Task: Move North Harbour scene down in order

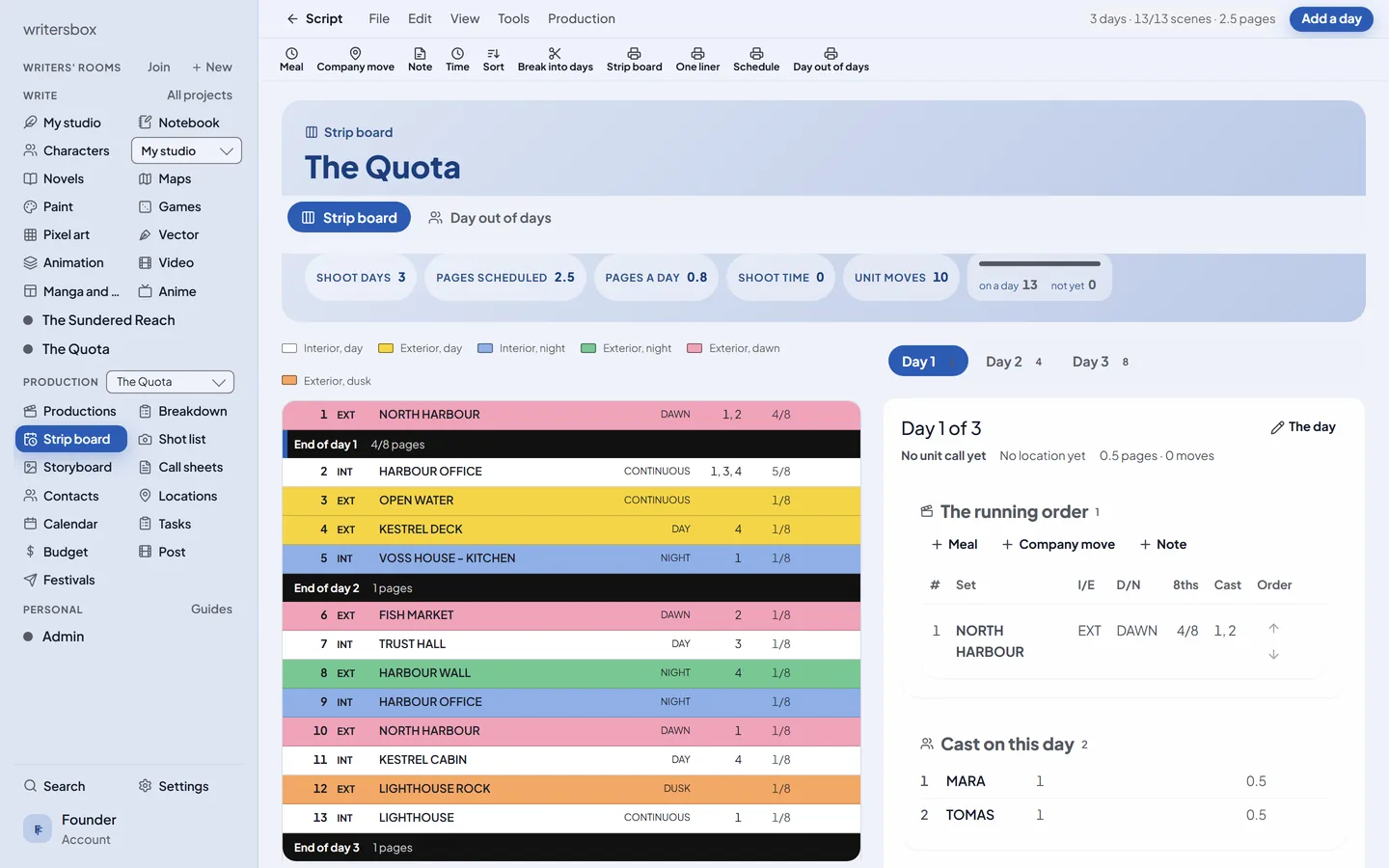Action: pyautogui.click(x=1273, y=654)
